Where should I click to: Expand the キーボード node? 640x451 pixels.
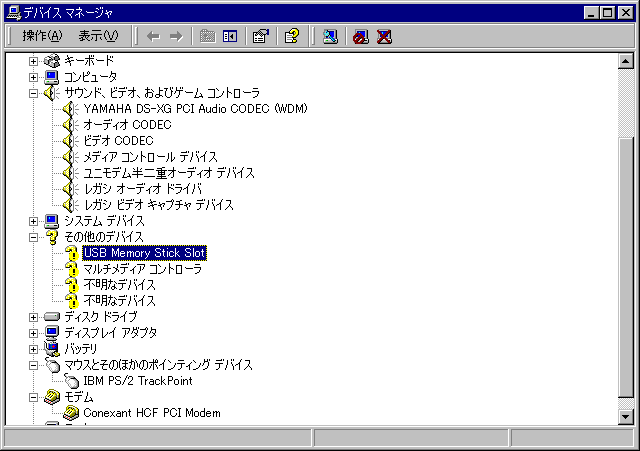(x=33, y=61)
